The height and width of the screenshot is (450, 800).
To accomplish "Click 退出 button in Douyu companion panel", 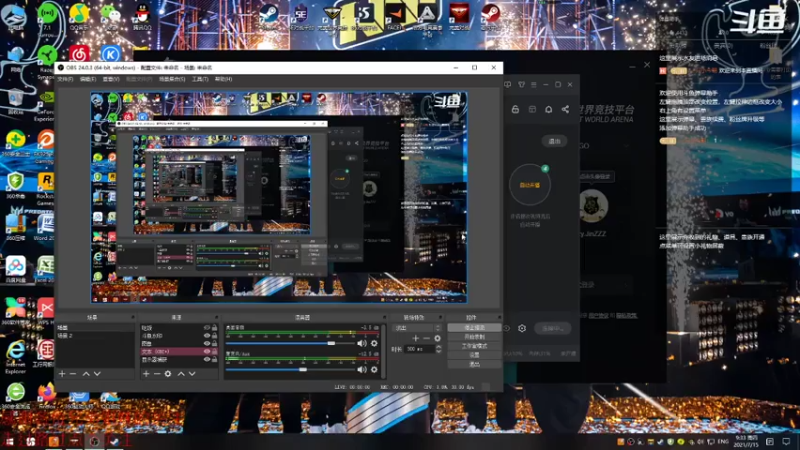I will click(554, 141).
